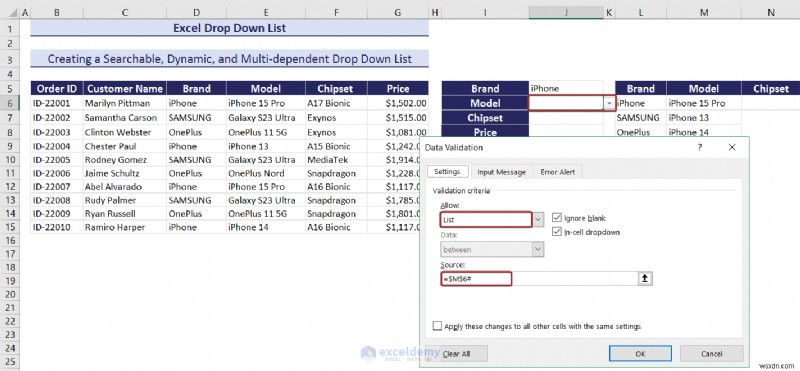Select the empty Model input cell in column J
This screenshot has height=371, width=800.
[566, 103]
